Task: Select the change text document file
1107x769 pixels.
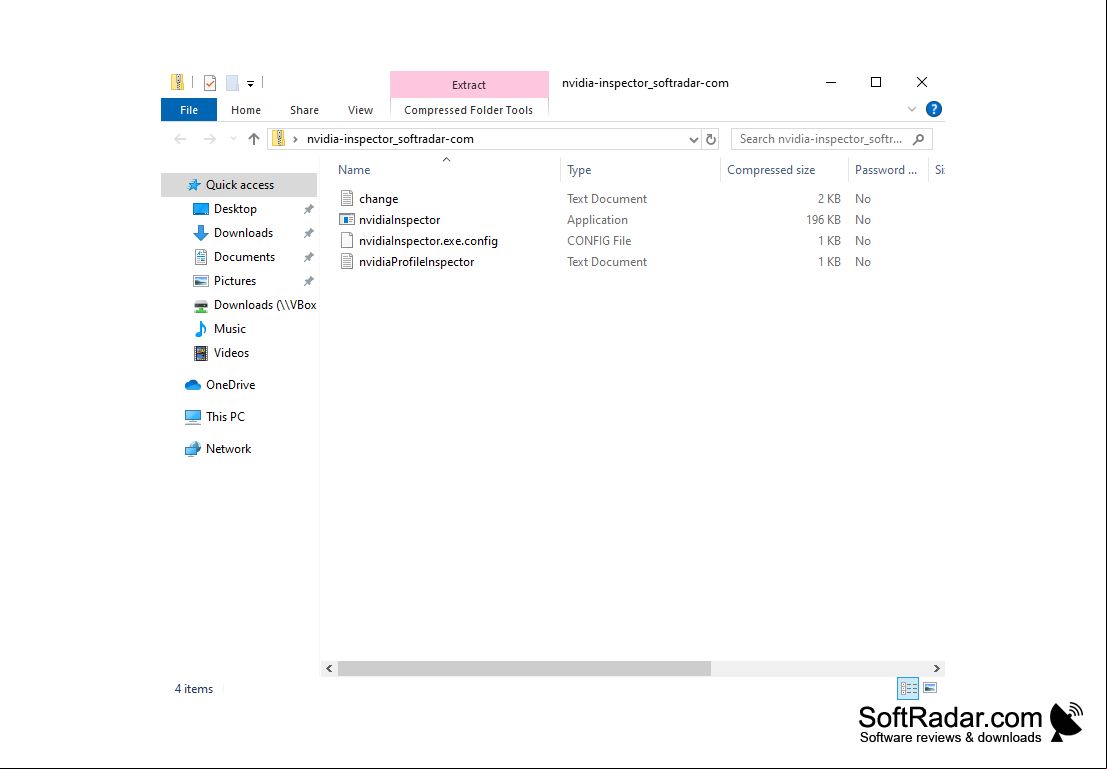Action: [378, 199]
